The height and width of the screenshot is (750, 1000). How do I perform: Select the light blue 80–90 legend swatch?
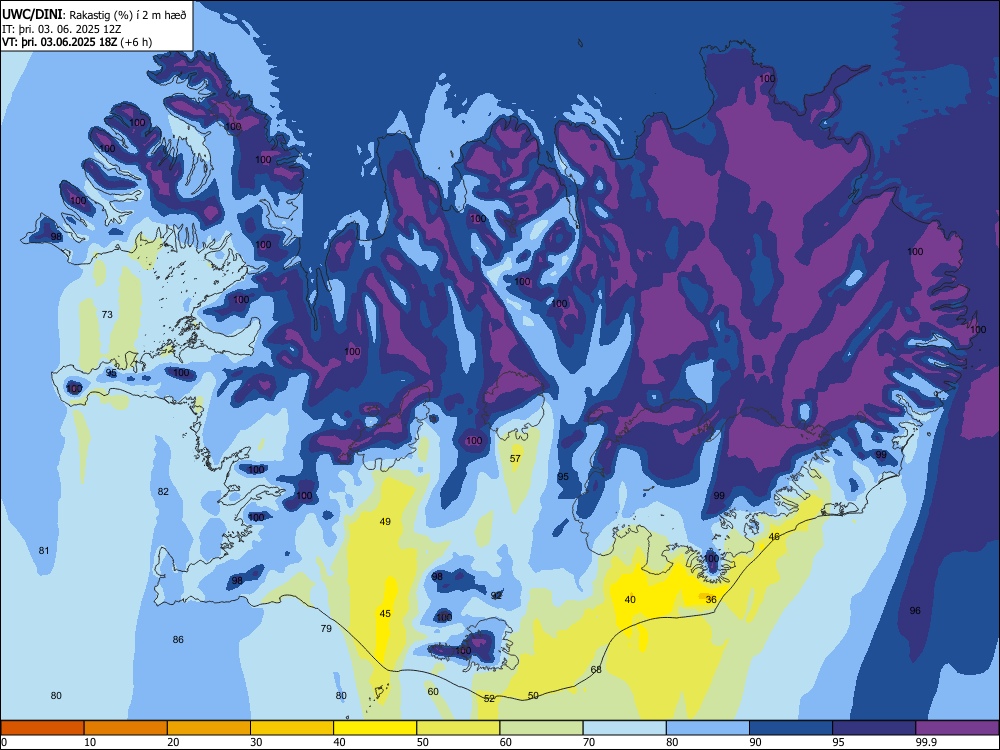708,728
